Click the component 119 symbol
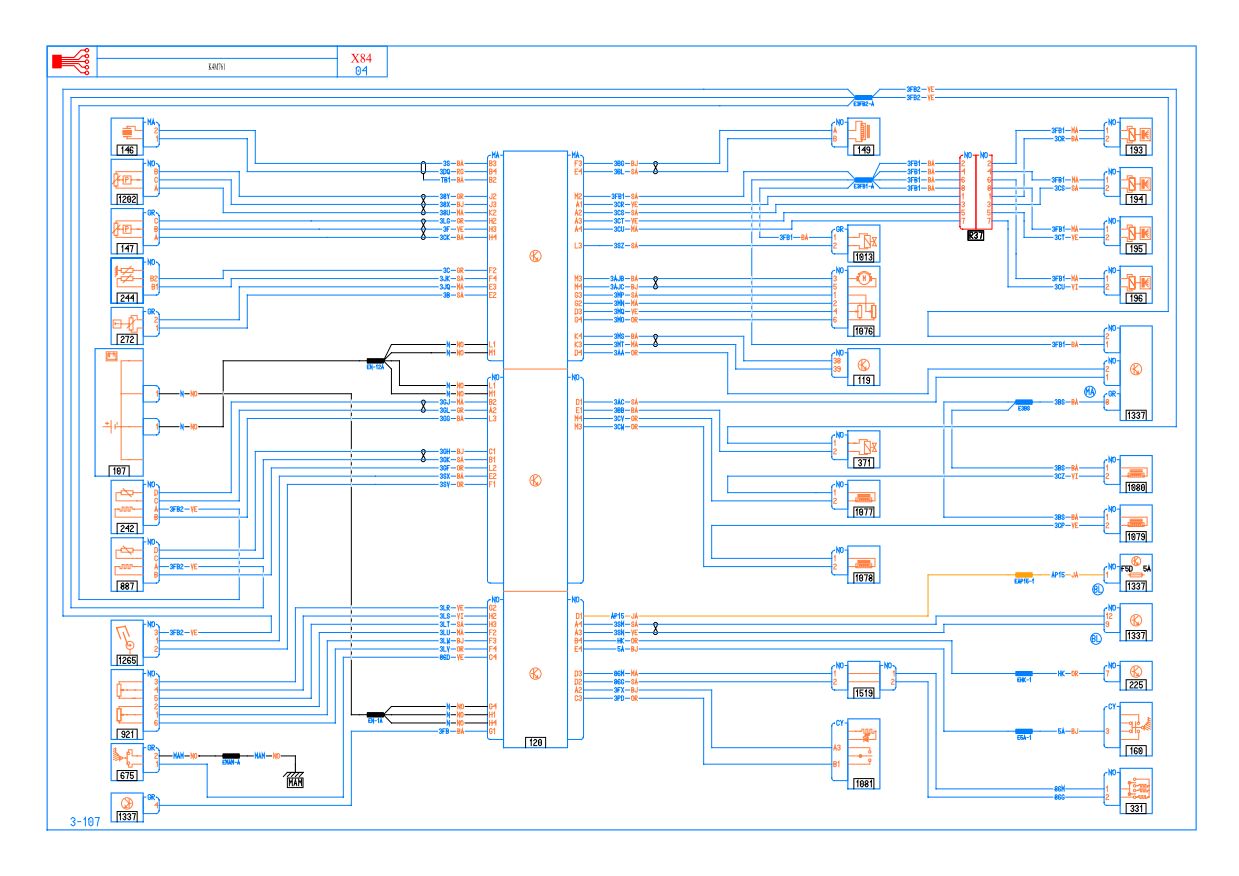Image resolution: width=1239 pixels, height=876 pixels. (864, 364)
